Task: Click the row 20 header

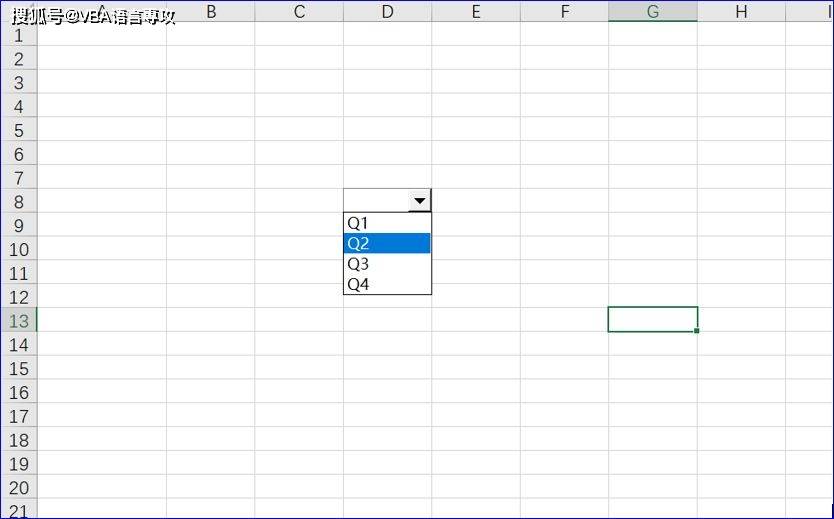Action: [x=18, y=488]
